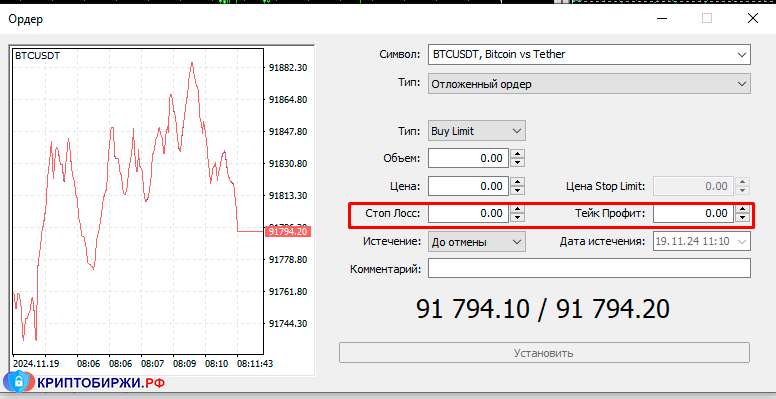Viewport: 776px width, 399px height.
Task: Click into the Тейк Профит field
Action: (x=693, y=213)
